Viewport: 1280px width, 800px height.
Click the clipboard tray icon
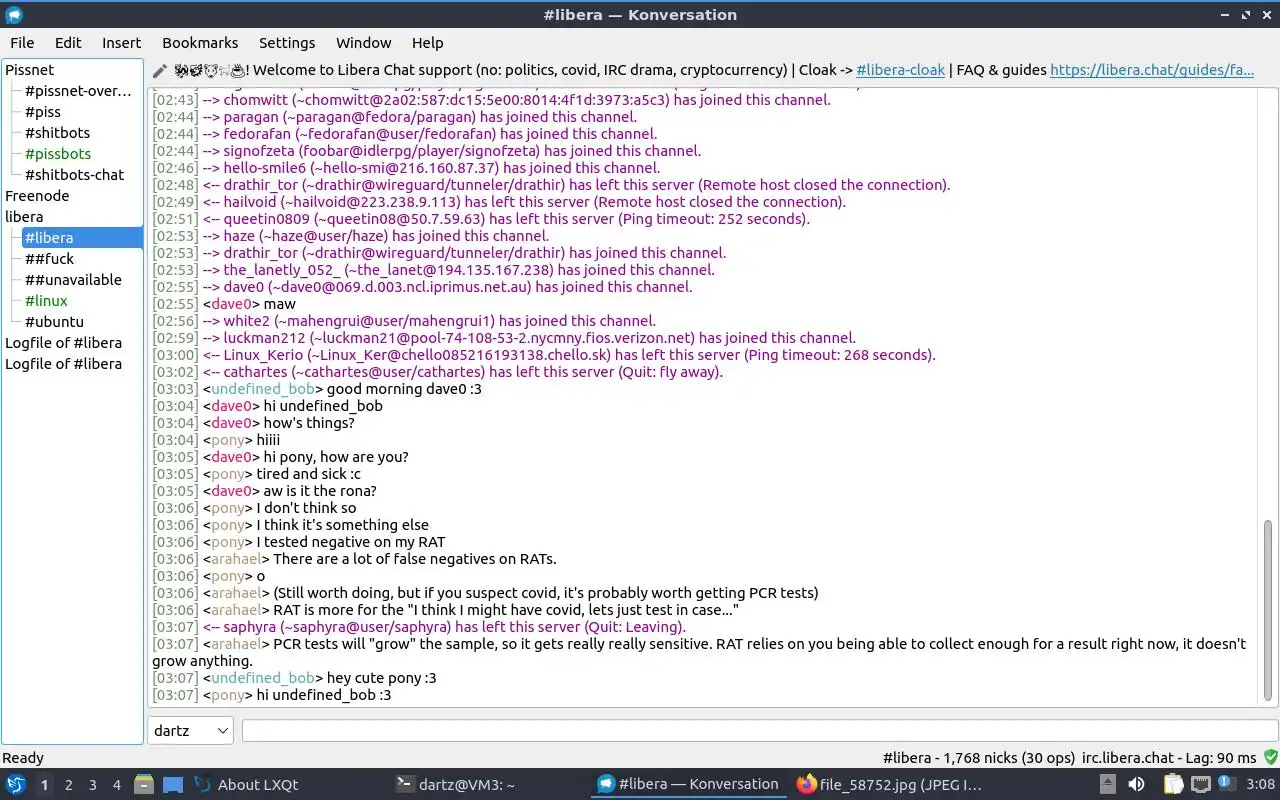1172,785
